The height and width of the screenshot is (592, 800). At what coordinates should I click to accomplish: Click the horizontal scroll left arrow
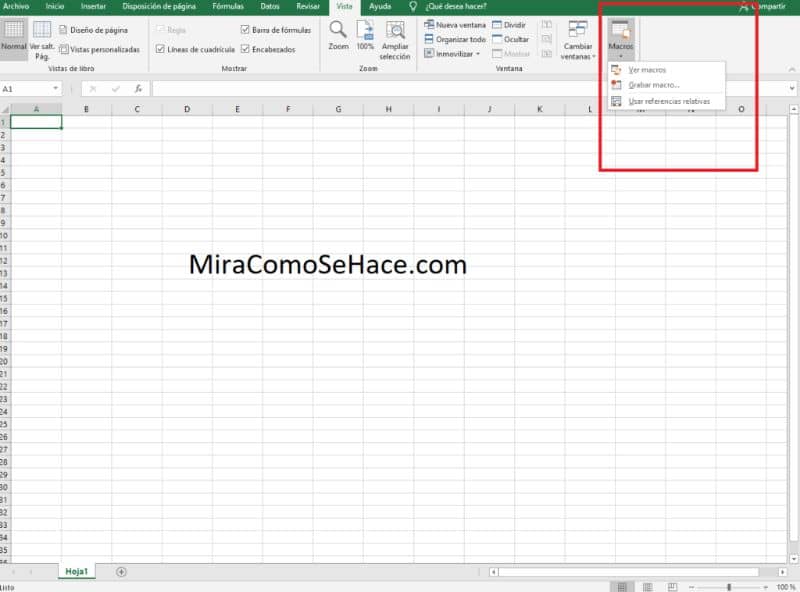(493, 572)
